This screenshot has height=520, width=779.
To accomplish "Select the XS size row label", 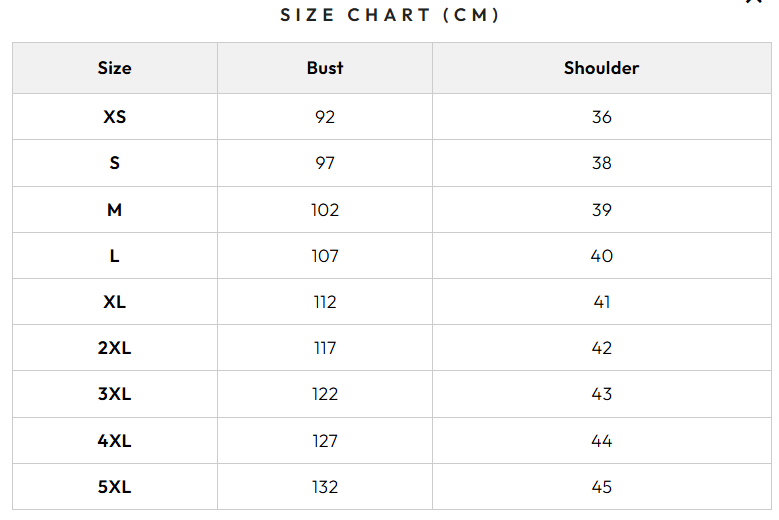I will [x=114, y=117].
